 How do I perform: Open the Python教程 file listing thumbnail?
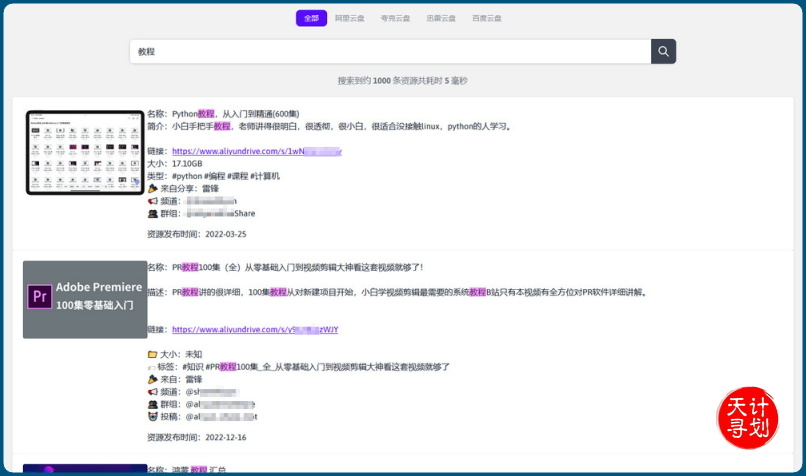[85, 153]
